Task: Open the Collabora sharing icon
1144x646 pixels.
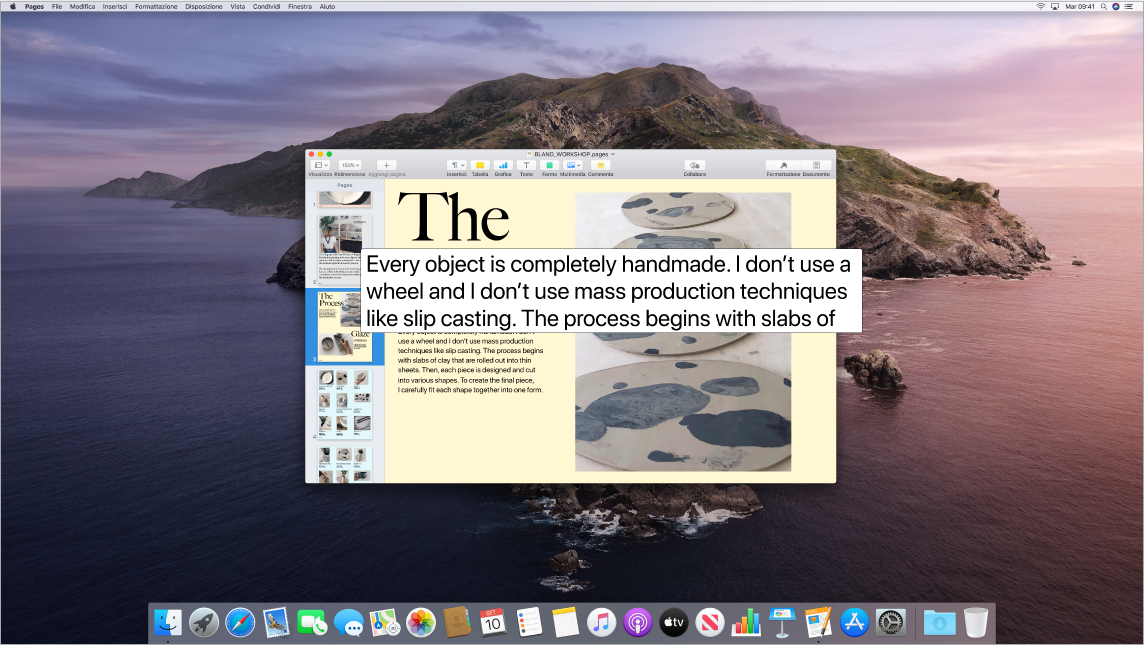Action: point(695,165)
